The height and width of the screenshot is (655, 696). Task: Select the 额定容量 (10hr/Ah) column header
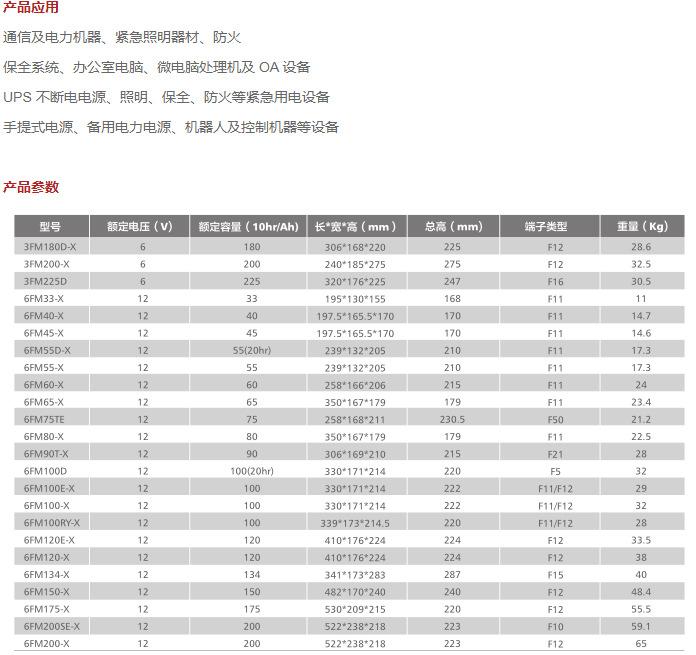coord(249,226)
